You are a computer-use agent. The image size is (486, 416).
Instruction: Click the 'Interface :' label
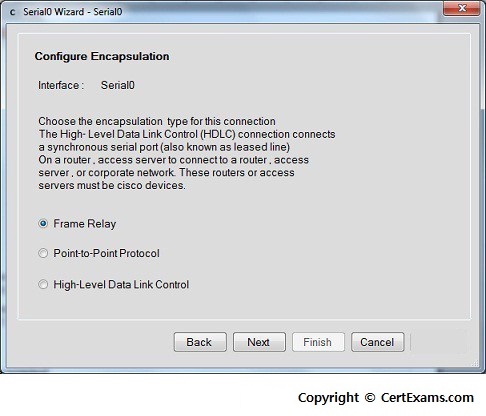pos(59,85)
